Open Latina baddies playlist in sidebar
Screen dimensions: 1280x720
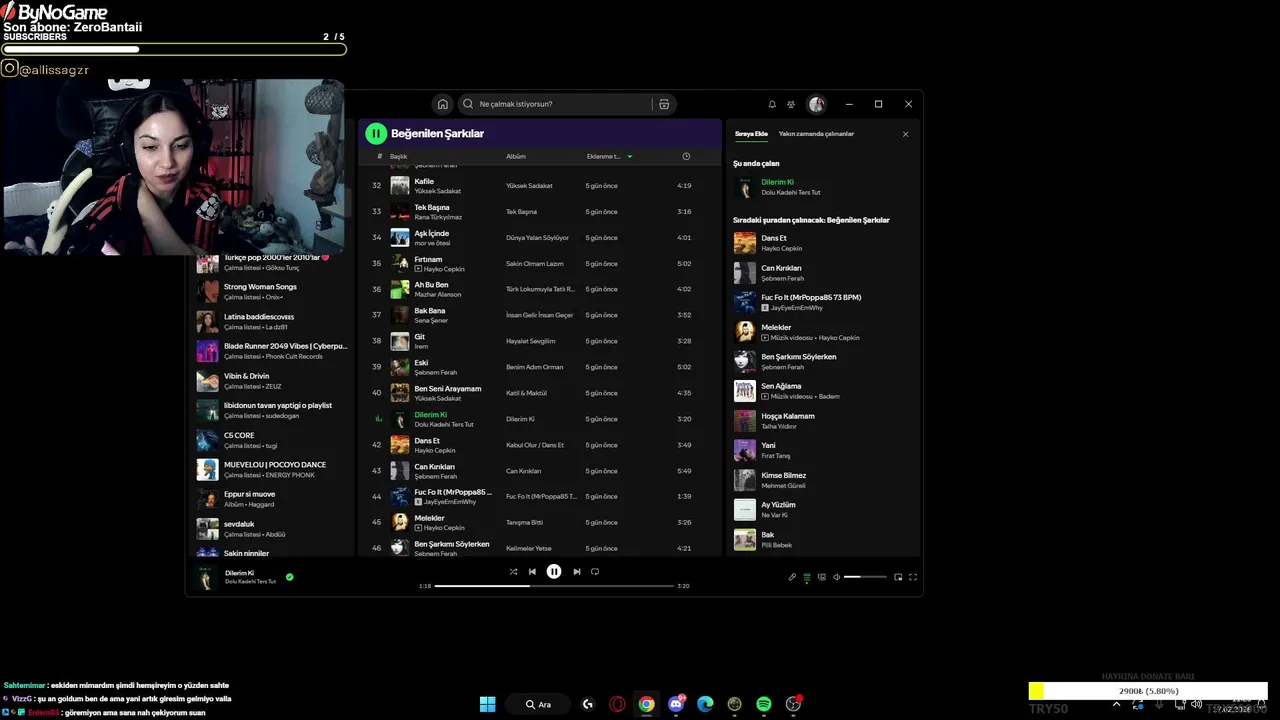pos(272,322)
